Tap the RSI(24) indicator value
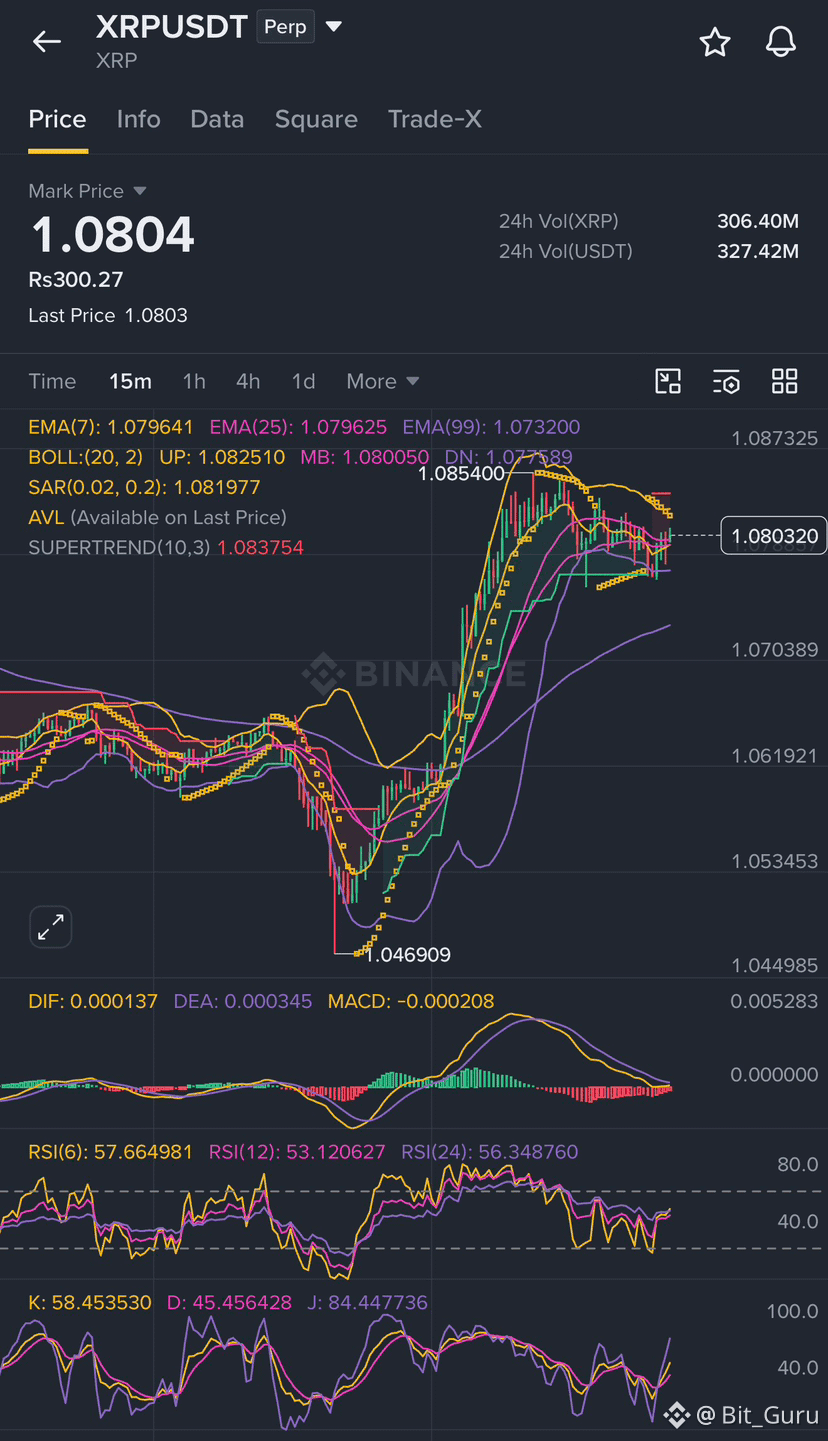 click(x=489, y=1152)
